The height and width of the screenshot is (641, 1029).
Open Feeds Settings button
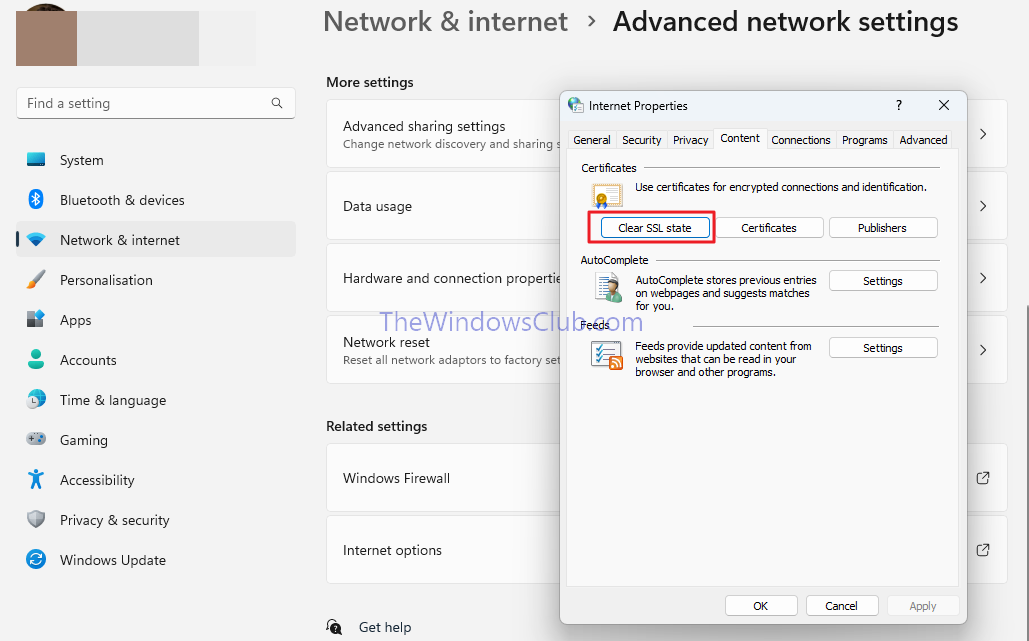pyautogui.click(x=883, y=348)
